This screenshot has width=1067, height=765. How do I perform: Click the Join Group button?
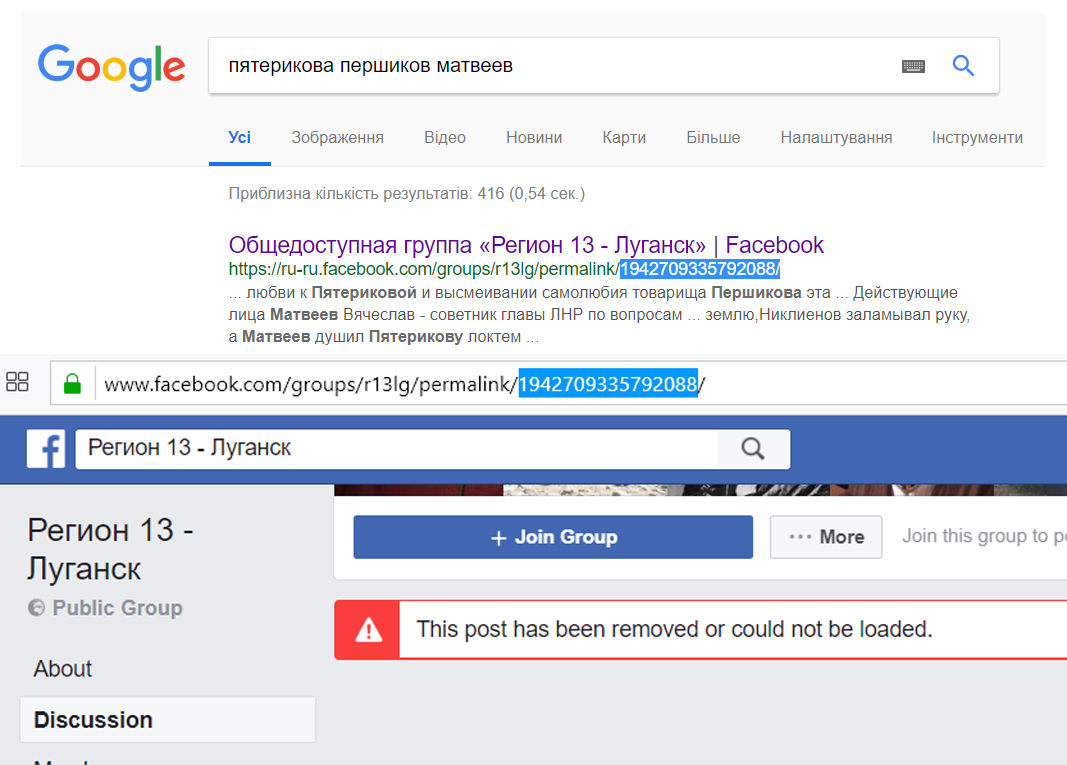552,537
